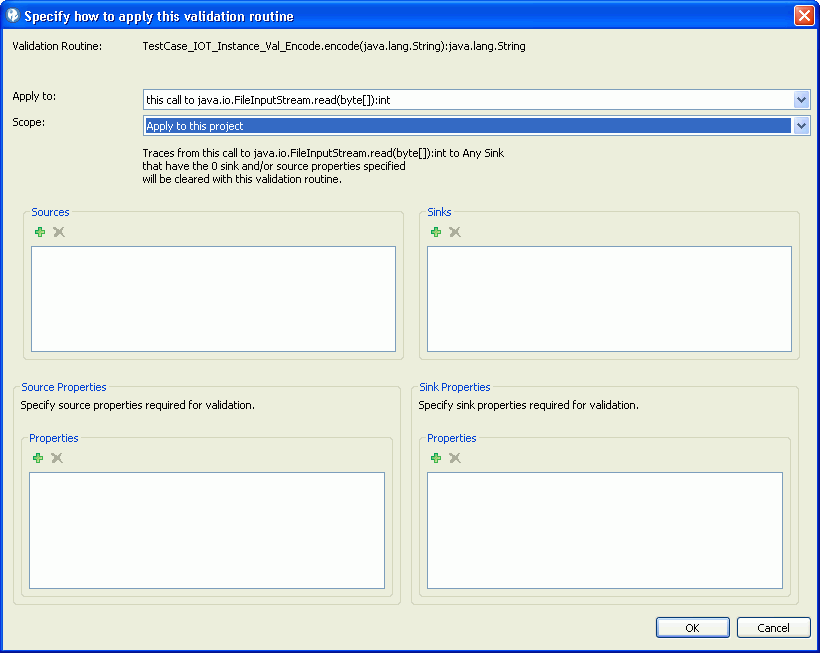Image resolution: width=820 pixels, height=653 pixels.
Task: Remove selected entry from Sinks list
Action: pos(455,232)
